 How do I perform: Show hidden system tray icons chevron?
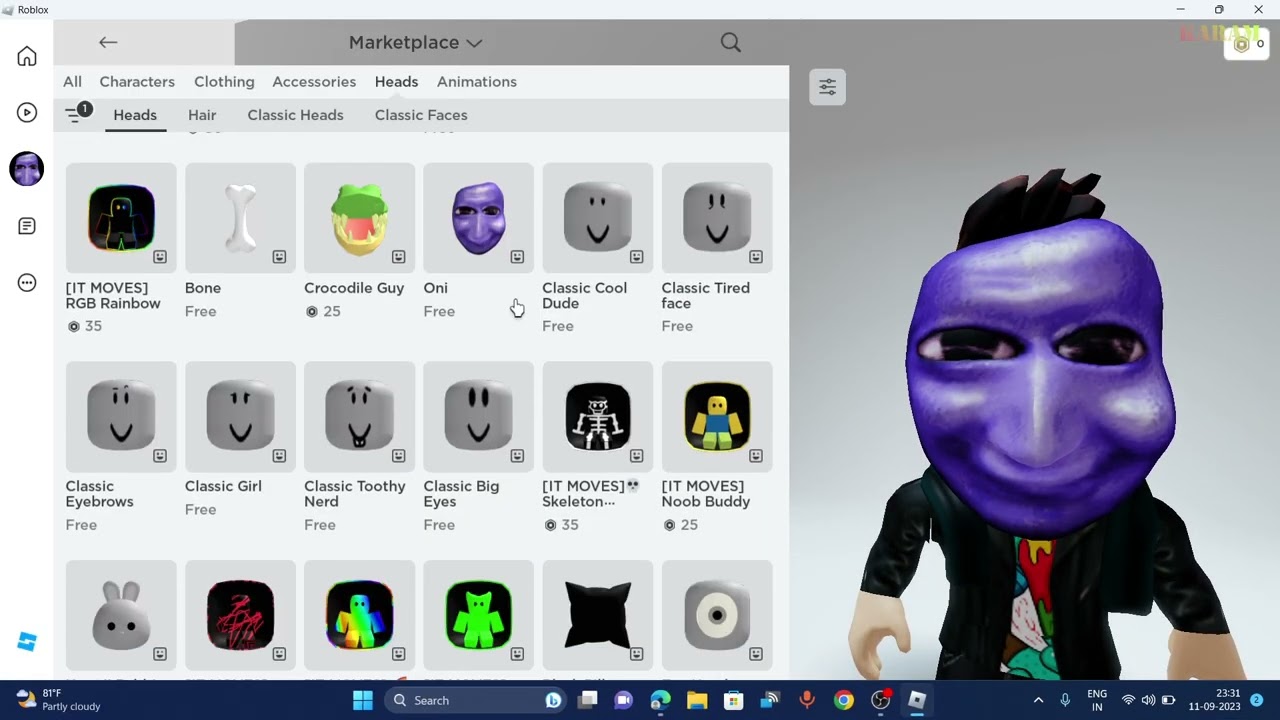[x=1038, y=700]
